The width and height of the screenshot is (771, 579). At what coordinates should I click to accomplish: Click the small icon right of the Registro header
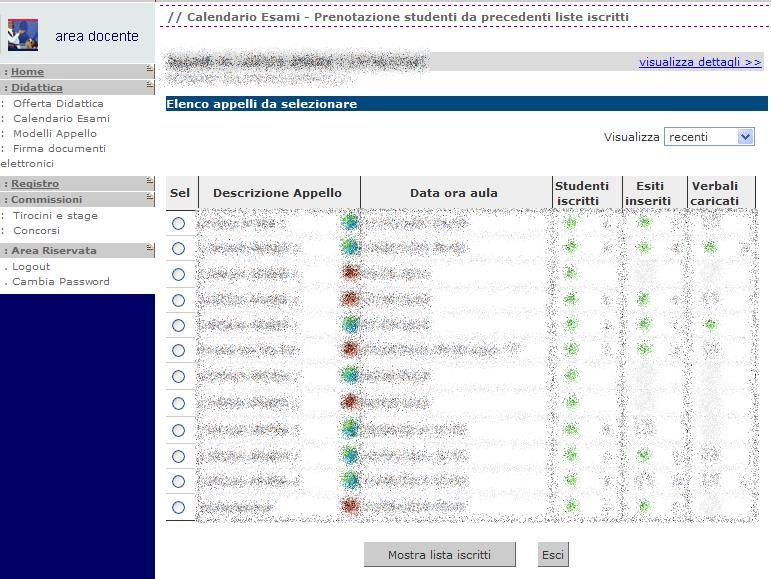pos(149,181)
